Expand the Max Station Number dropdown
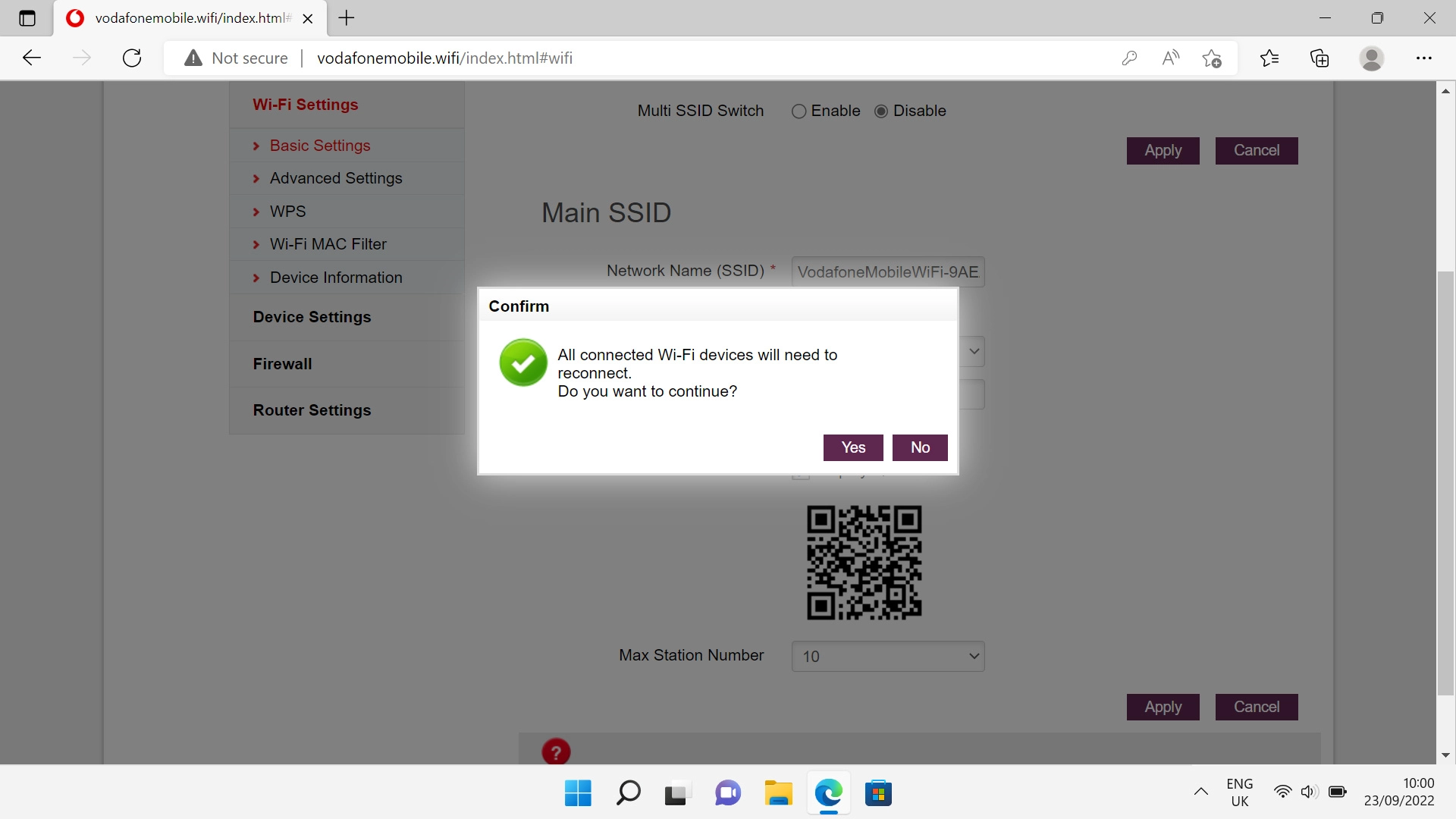Viewport: 1456px width, 819px height. 888,656
